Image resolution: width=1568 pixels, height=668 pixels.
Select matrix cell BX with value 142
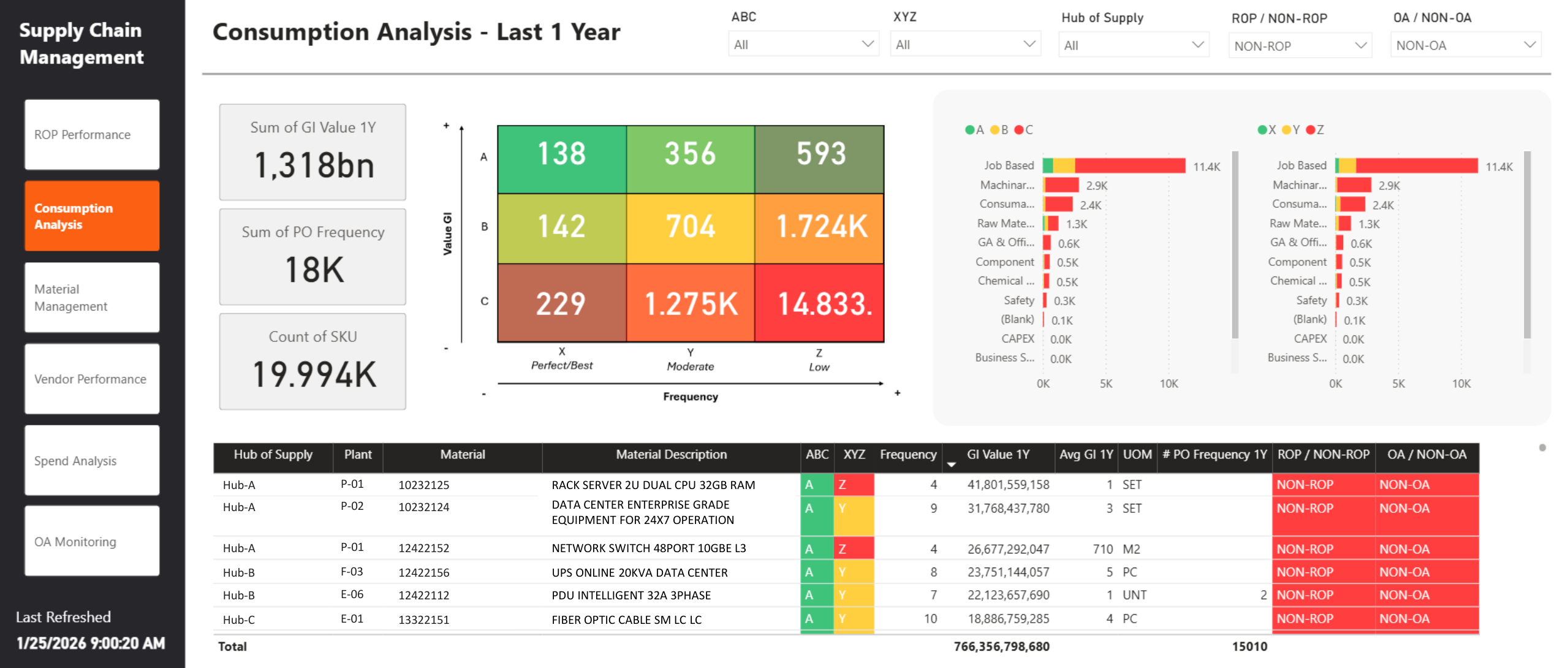tap(562, 229)
